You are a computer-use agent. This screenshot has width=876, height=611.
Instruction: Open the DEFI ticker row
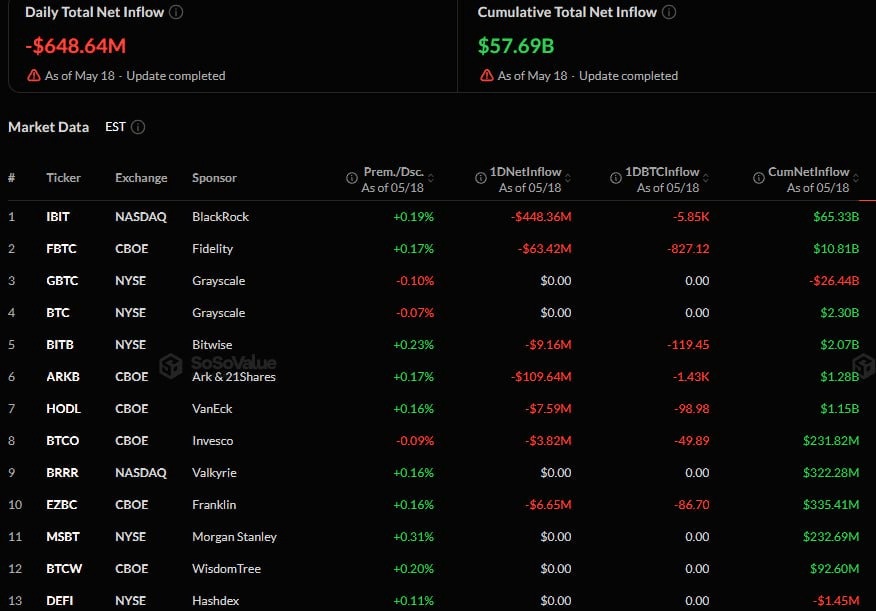tap(60, 601)
